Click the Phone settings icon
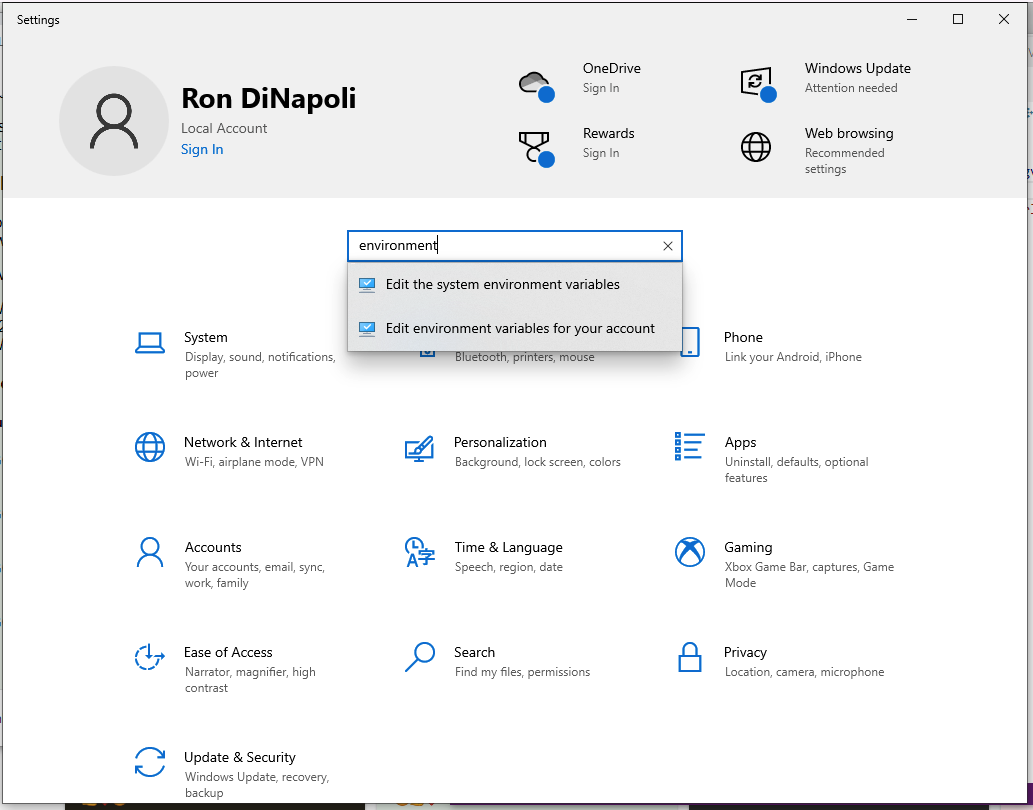Viewport: 1033px width, 810px height. pos(690,343)
